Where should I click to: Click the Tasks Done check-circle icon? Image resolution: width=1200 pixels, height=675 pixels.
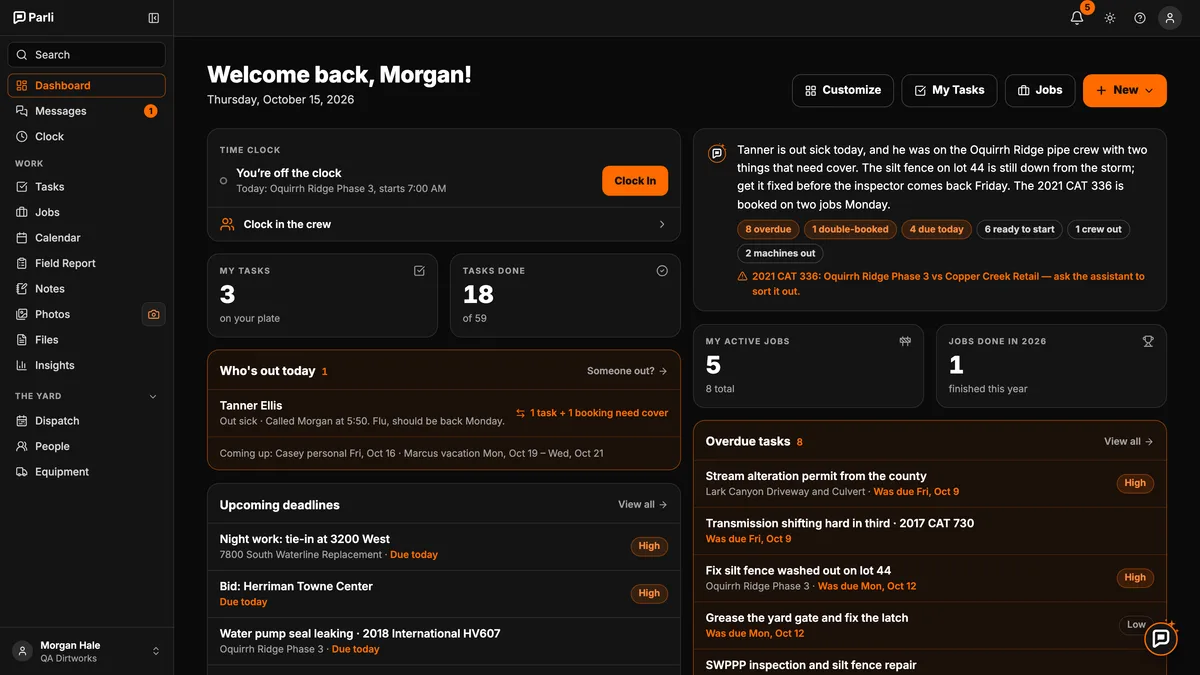(662, 271)
